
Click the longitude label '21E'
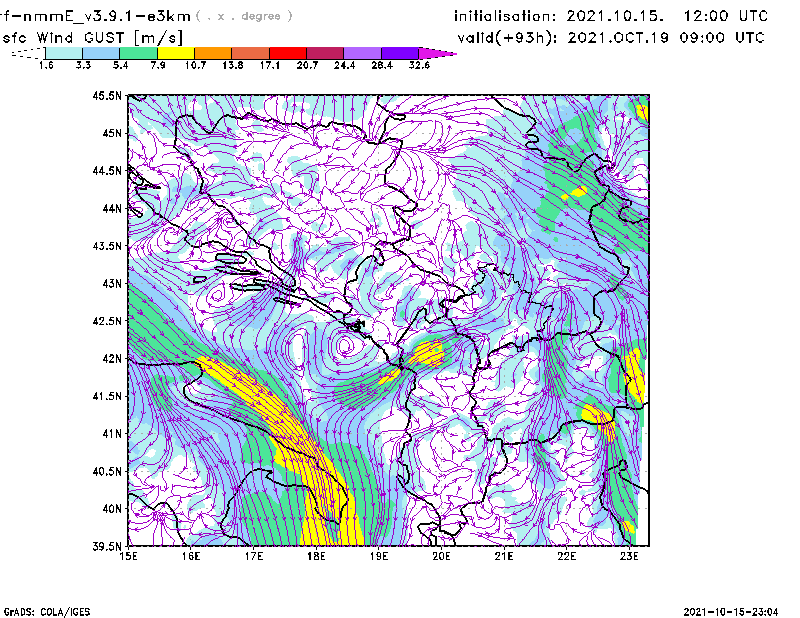[504, 556]
